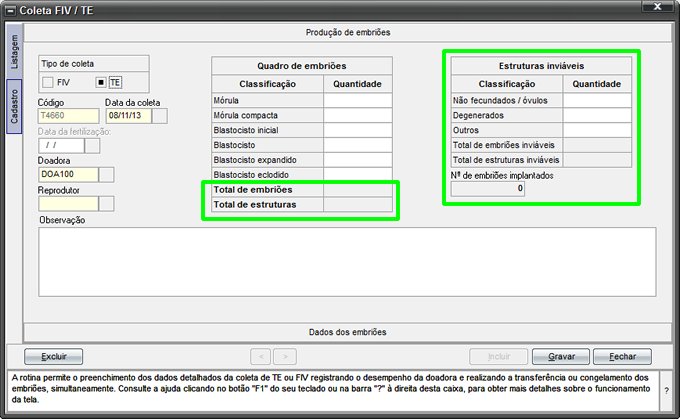Check the FIV collection type box
This screenshot has width=680, height=419.
[48, 82]
